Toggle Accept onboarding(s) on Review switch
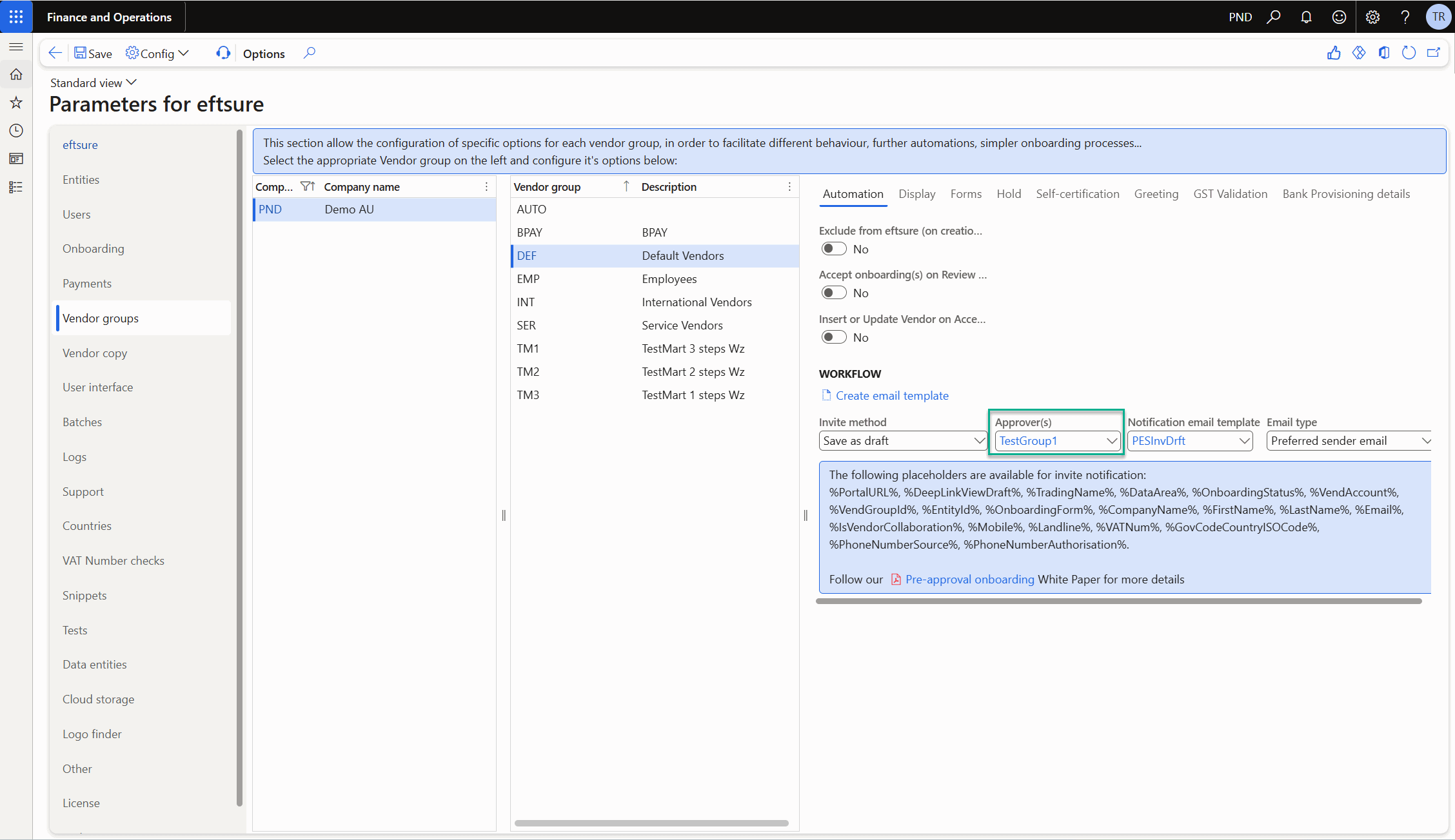Image resolution: width=1455 pixels, height=840 pixels. tap(834, 293)
